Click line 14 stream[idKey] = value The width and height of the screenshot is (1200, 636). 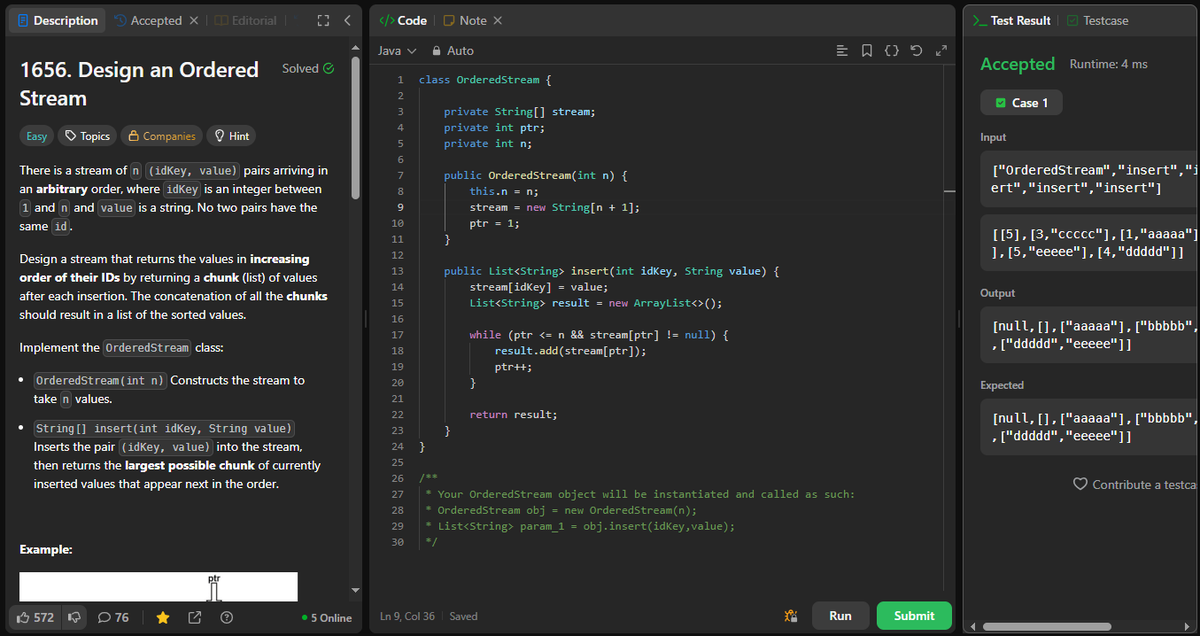[x=538, y=287]
